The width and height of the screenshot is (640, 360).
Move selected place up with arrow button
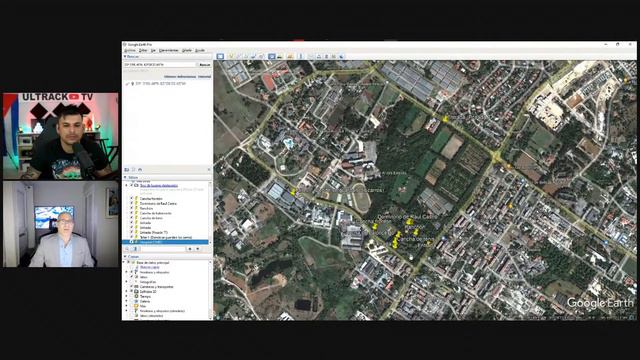pos(190,249)
